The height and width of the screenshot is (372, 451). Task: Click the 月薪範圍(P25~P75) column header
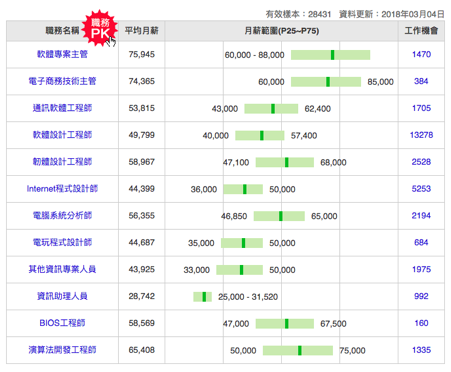(x=282, y=31)
